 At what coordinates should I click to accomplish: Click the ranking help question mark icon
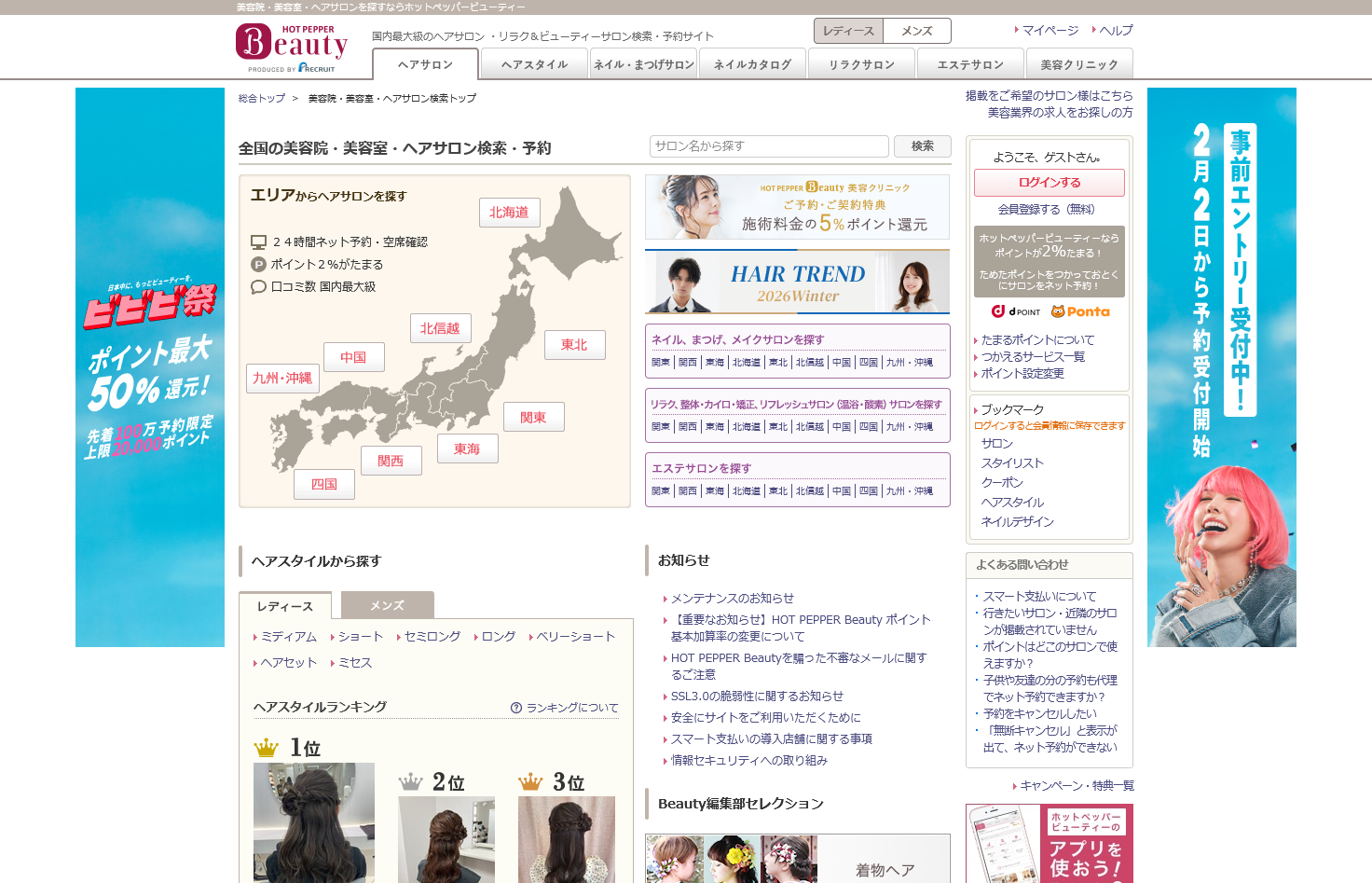tap(516, 708)
